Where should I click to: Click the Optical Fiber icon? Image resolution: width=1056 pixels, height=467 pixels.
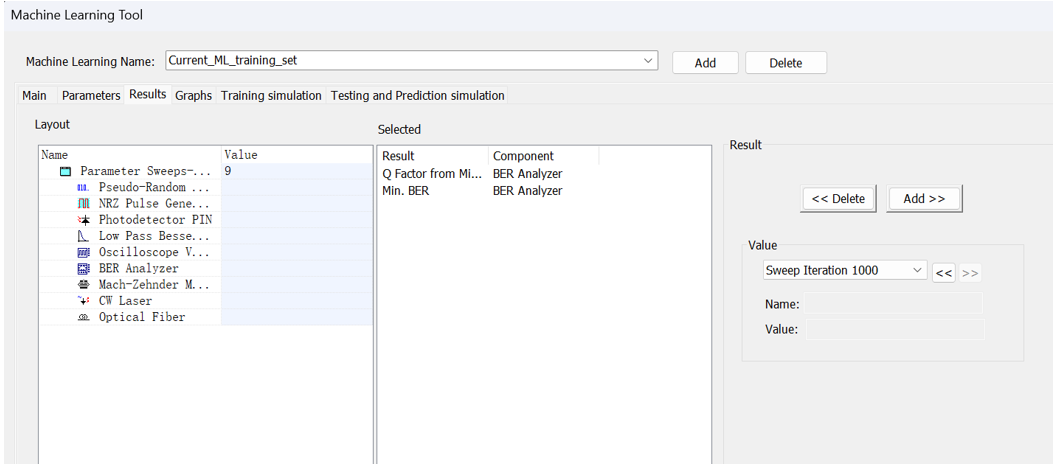(x=83, y=317)
